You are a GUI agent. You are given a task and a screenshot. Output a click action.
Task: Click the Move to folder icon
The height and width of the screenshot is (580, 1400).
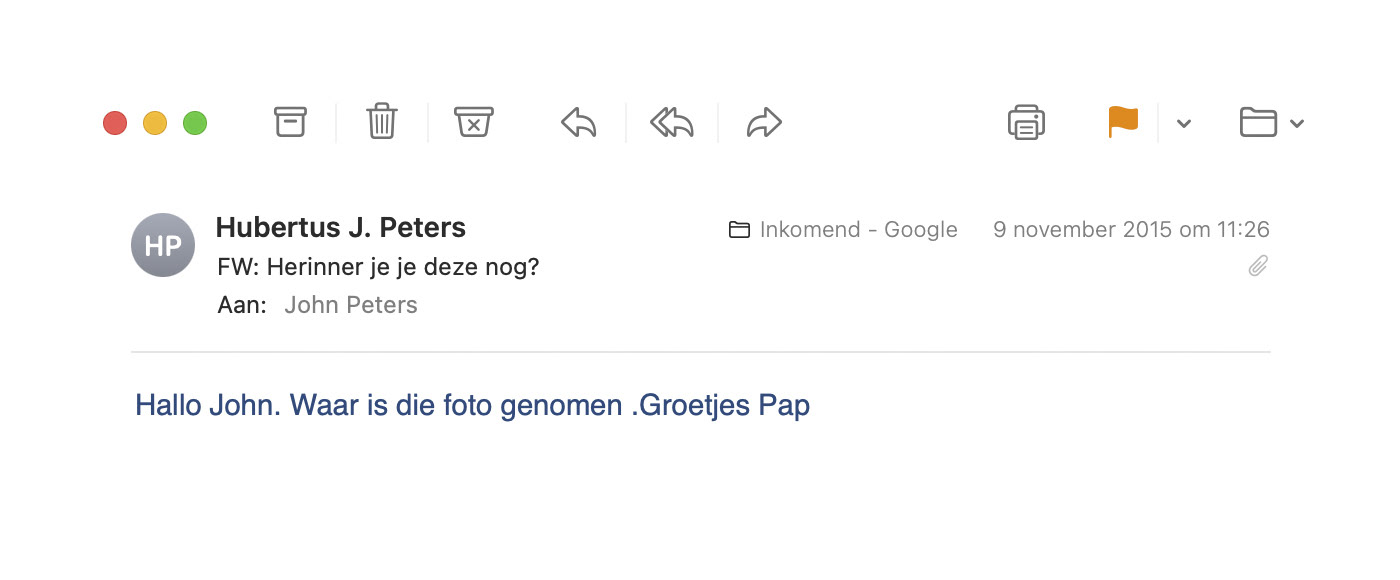click(1258, 122)
